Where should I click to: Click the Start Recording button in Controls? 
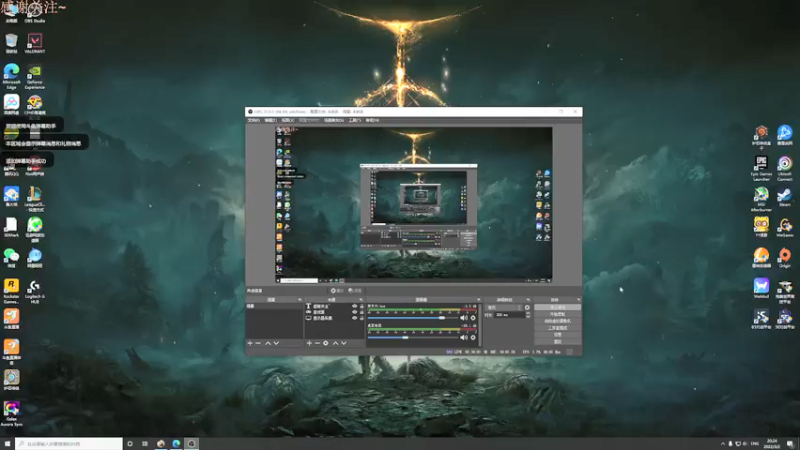tap(557, 314)
